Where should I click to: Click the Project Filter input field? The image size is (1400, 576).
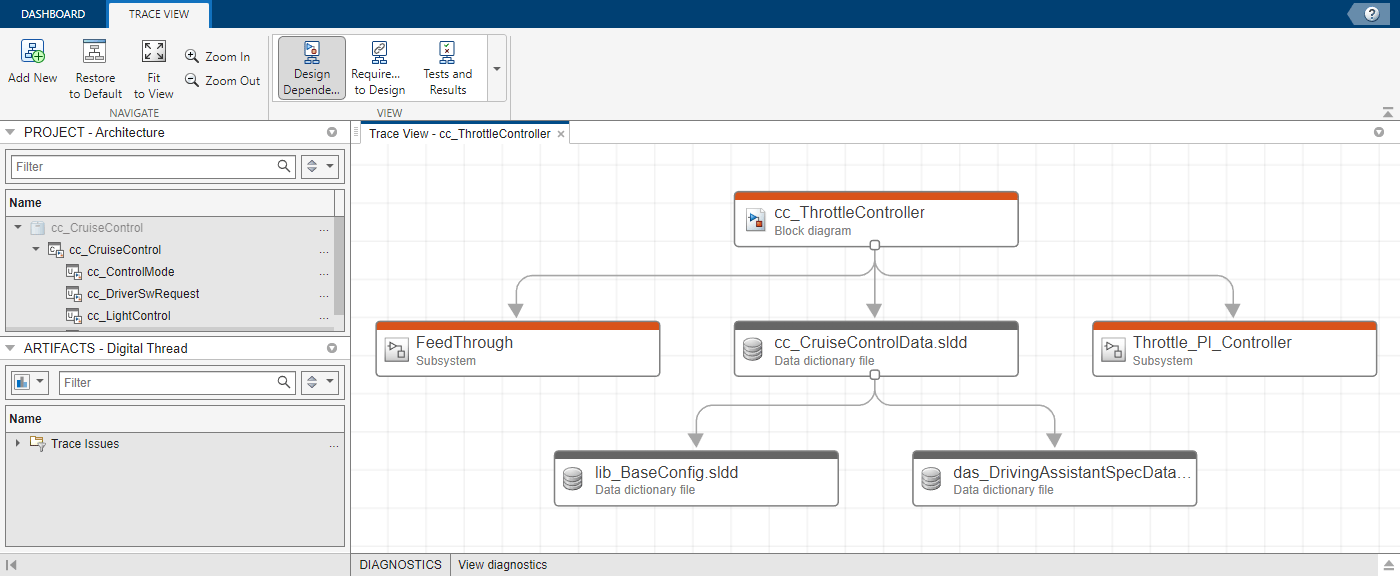(x=142, y=166)
